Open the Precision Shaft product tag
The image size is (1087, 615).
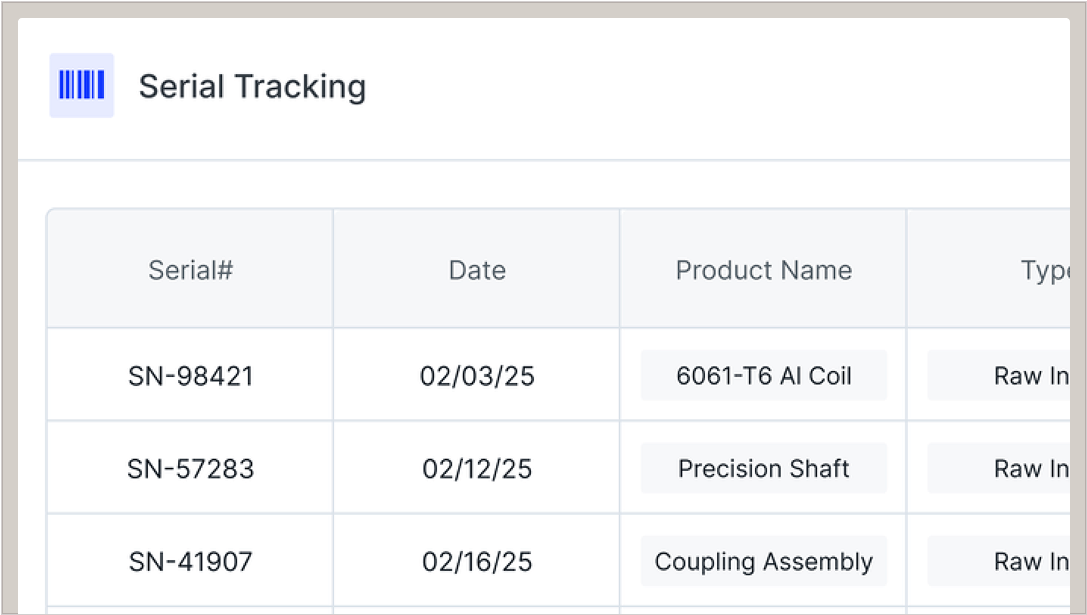(x=764, y=469)
